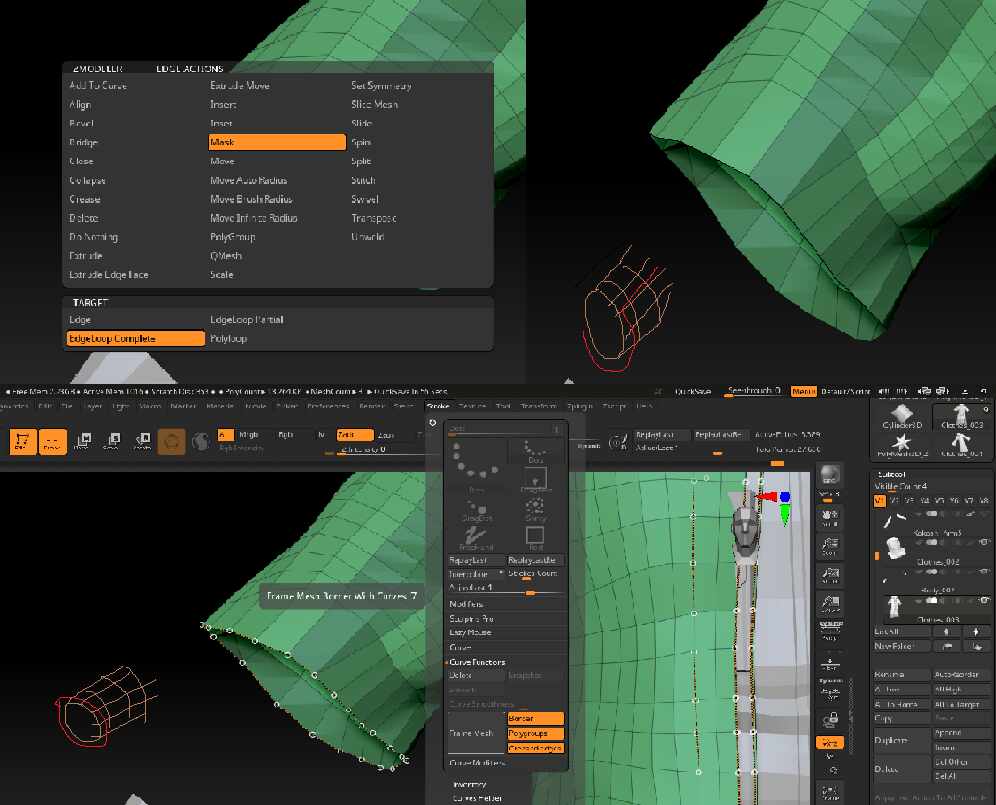The width and height of the screenshot is (996, 805).
Task: Adjust the See-through slider in title bar
Action: click(754, 391)
